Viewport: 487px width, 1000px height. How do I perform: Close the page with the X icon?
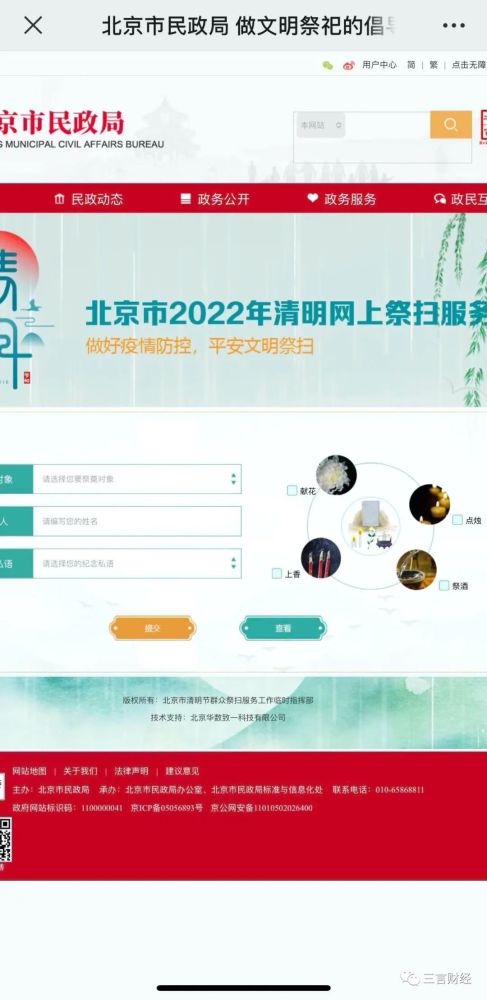[33, 26]
